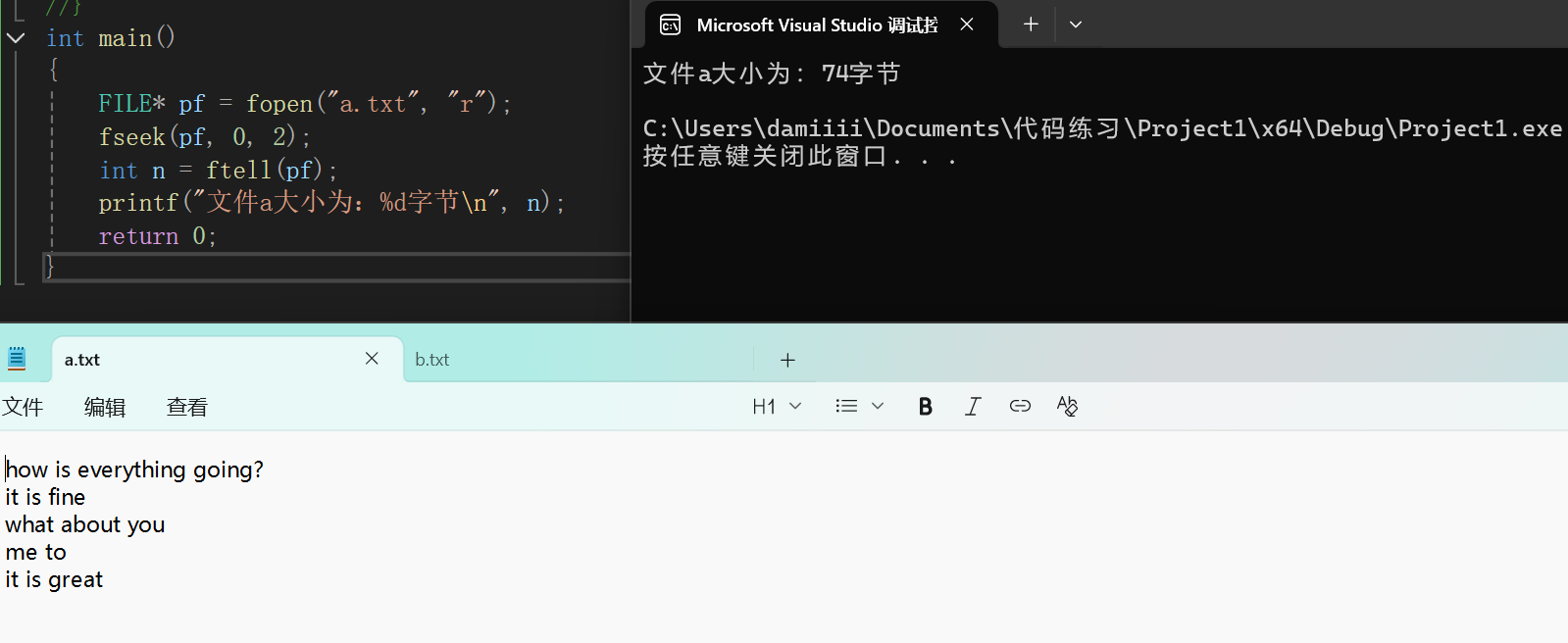Image resolution: width=1568 pixels, height=643 pixels.
Task: Collapse the main function code block
Action: [16, 38]
